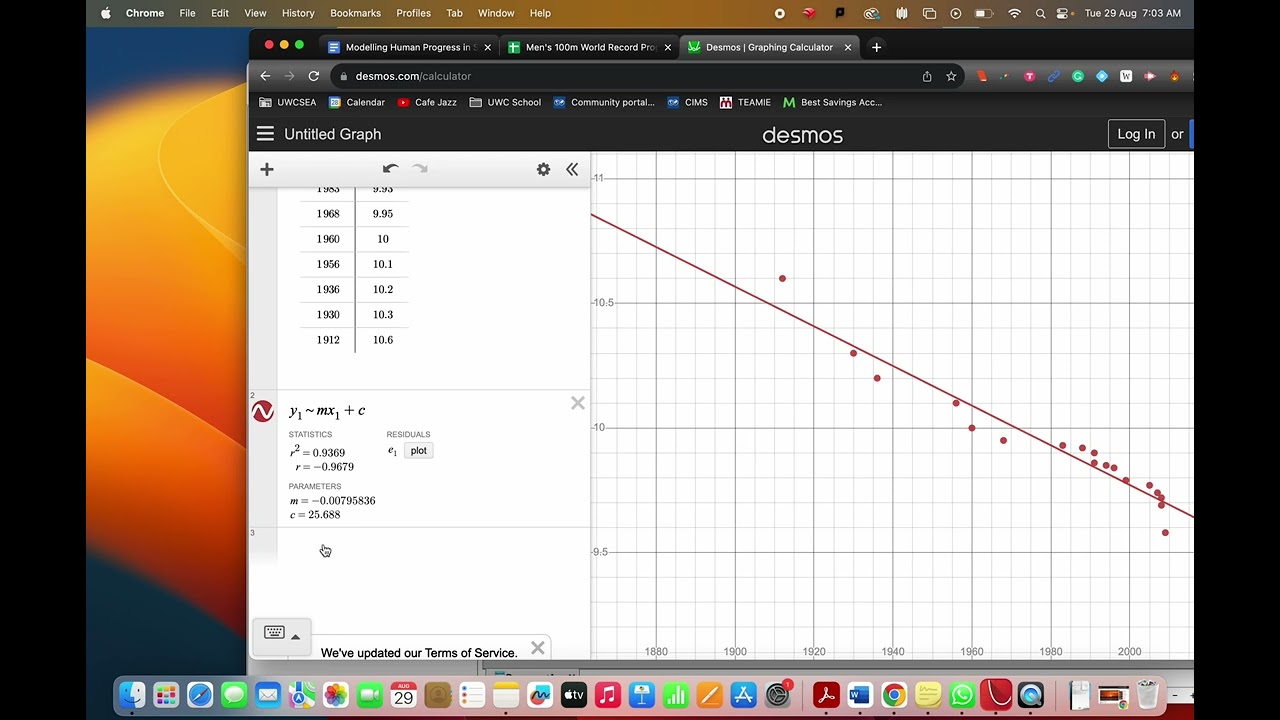Select table cell with year 1968
This screenshot has height=720, width=1280.
click(x=328, y=214)
